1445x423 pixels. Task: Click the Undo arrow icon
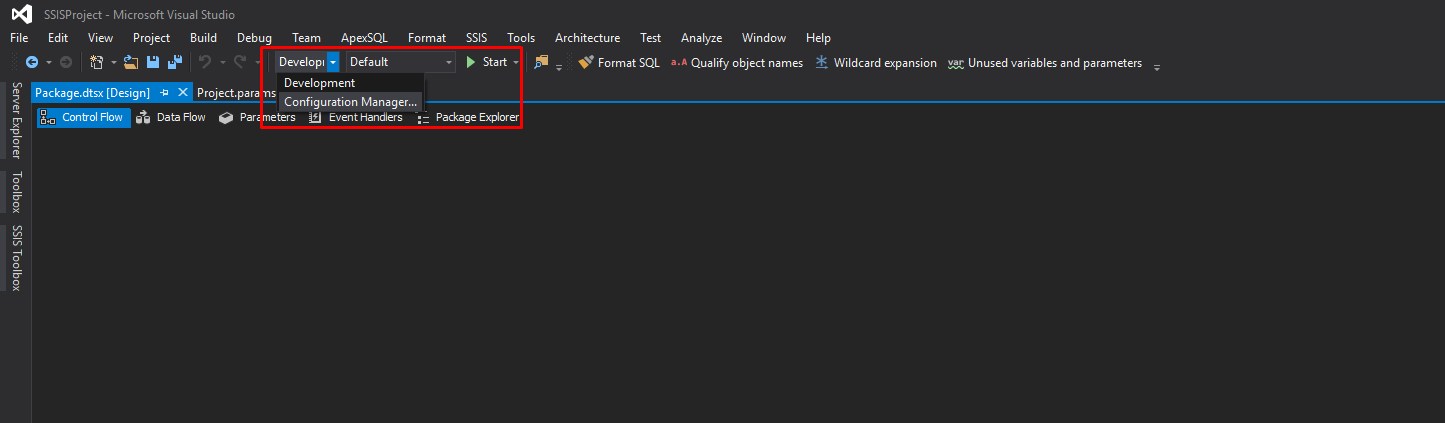coord(205,62)
